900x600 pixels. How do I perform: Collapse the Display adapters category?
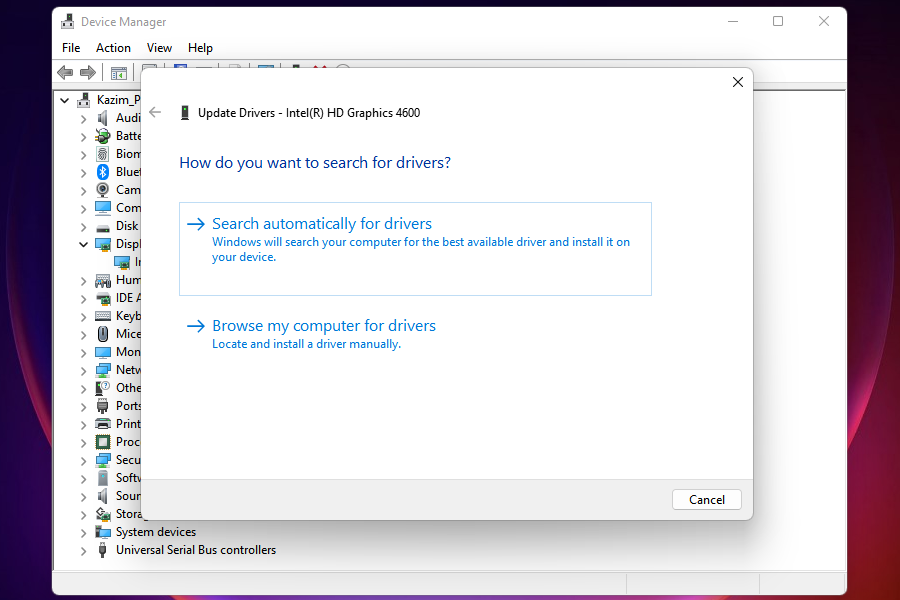(x=83, y=244)
